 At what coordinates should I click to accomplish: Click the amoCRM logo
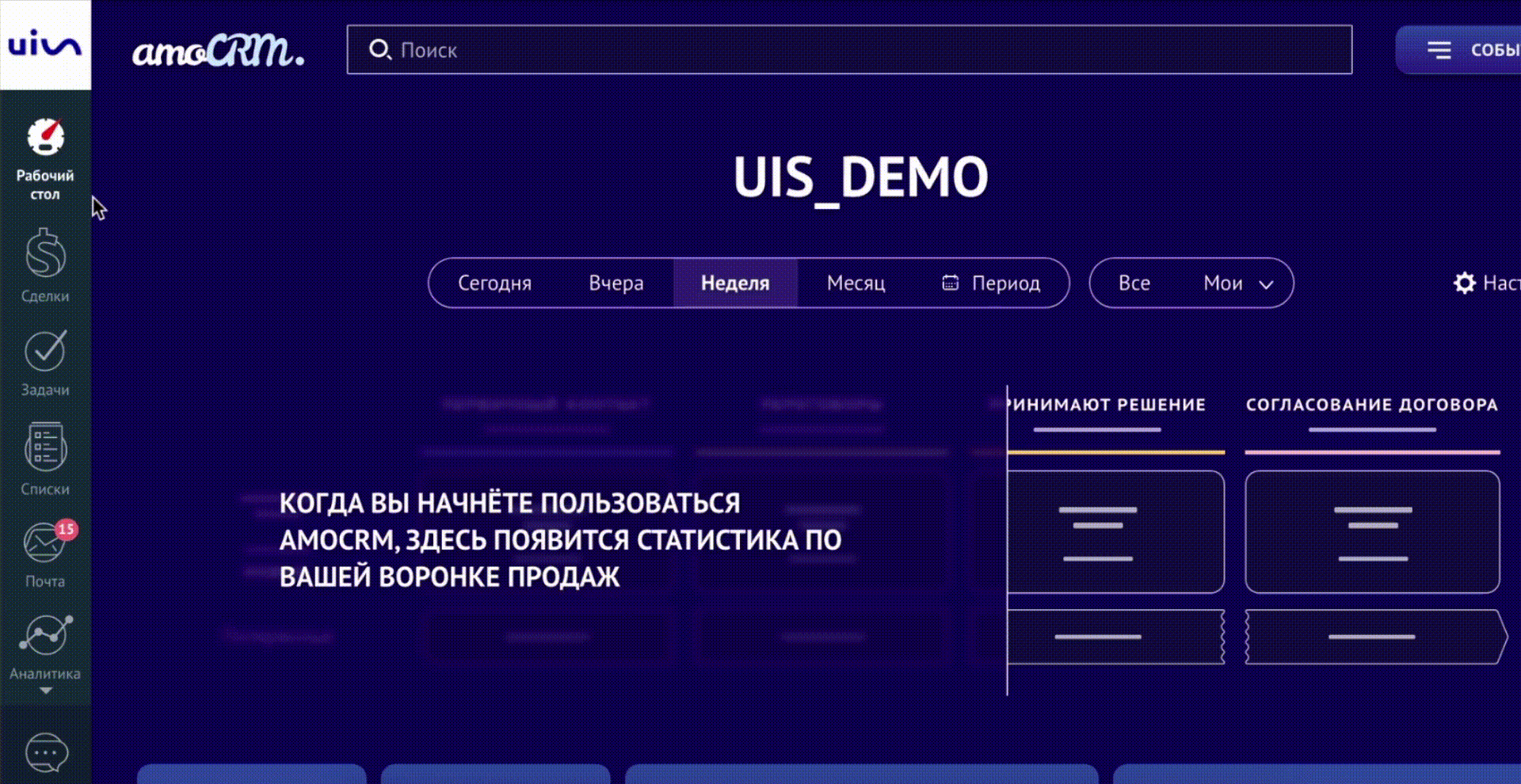[x=218, y=51]
